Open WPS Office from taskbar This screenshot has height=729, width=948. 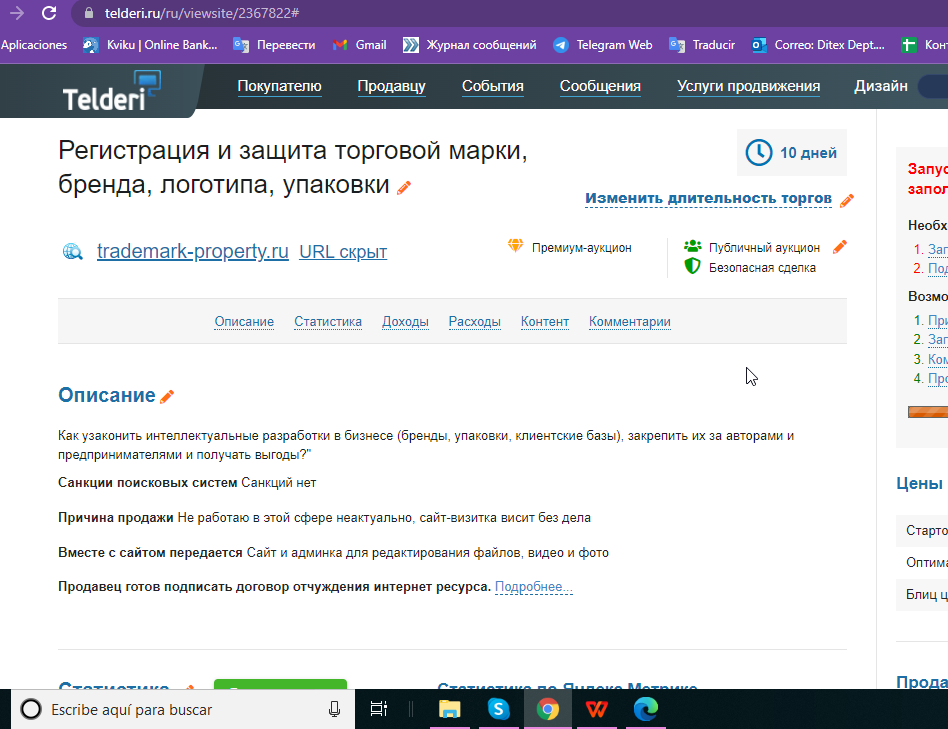pyautogui.click(x=597, y=709)
